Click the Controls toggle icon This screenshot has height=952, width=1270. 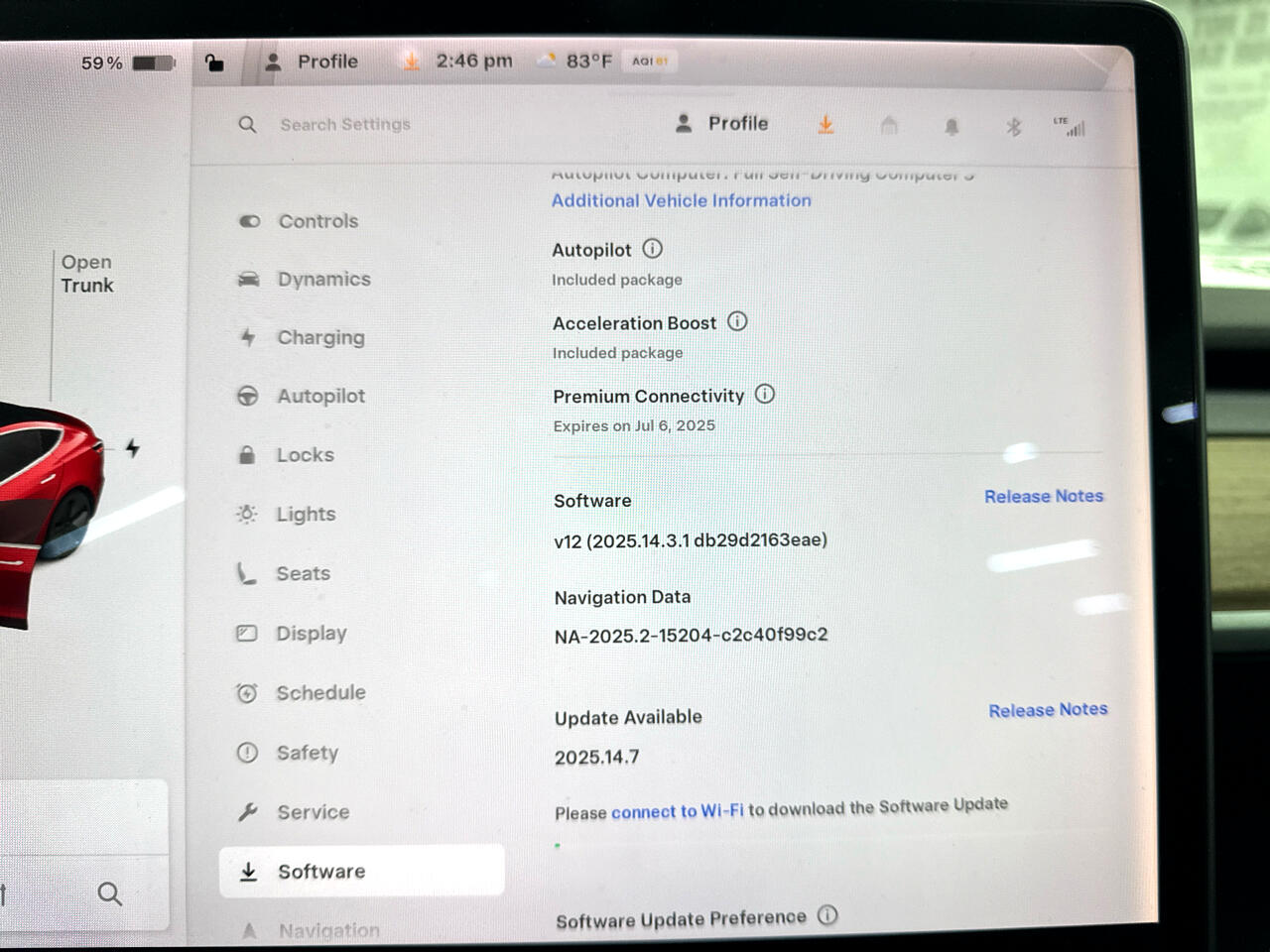point(249,221)
